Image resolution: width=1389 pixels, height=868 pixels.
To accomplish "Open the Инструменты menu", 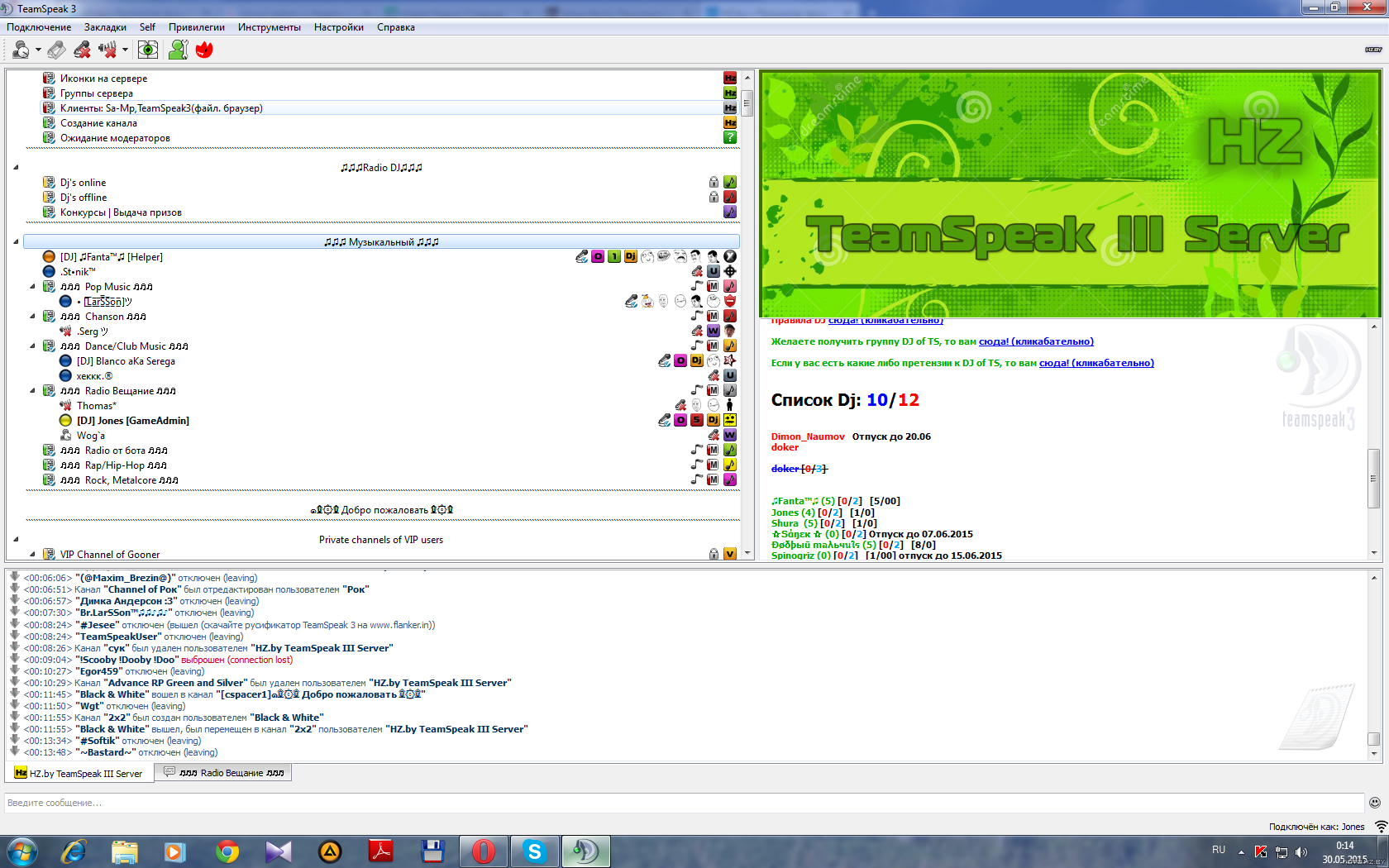I will tap(270, 27).
